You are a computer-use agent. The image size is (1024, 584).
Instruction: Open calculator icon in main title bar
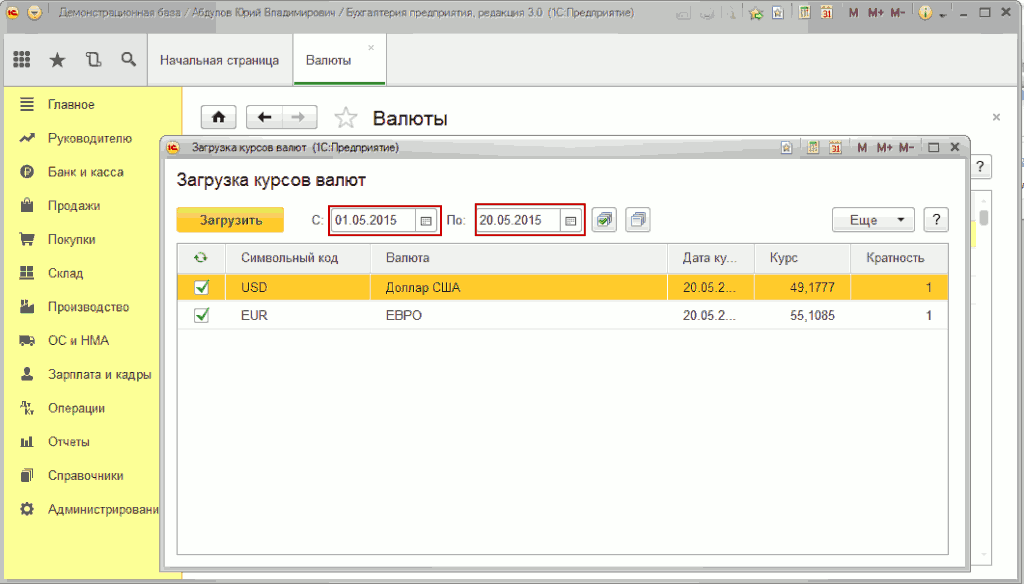805,12
